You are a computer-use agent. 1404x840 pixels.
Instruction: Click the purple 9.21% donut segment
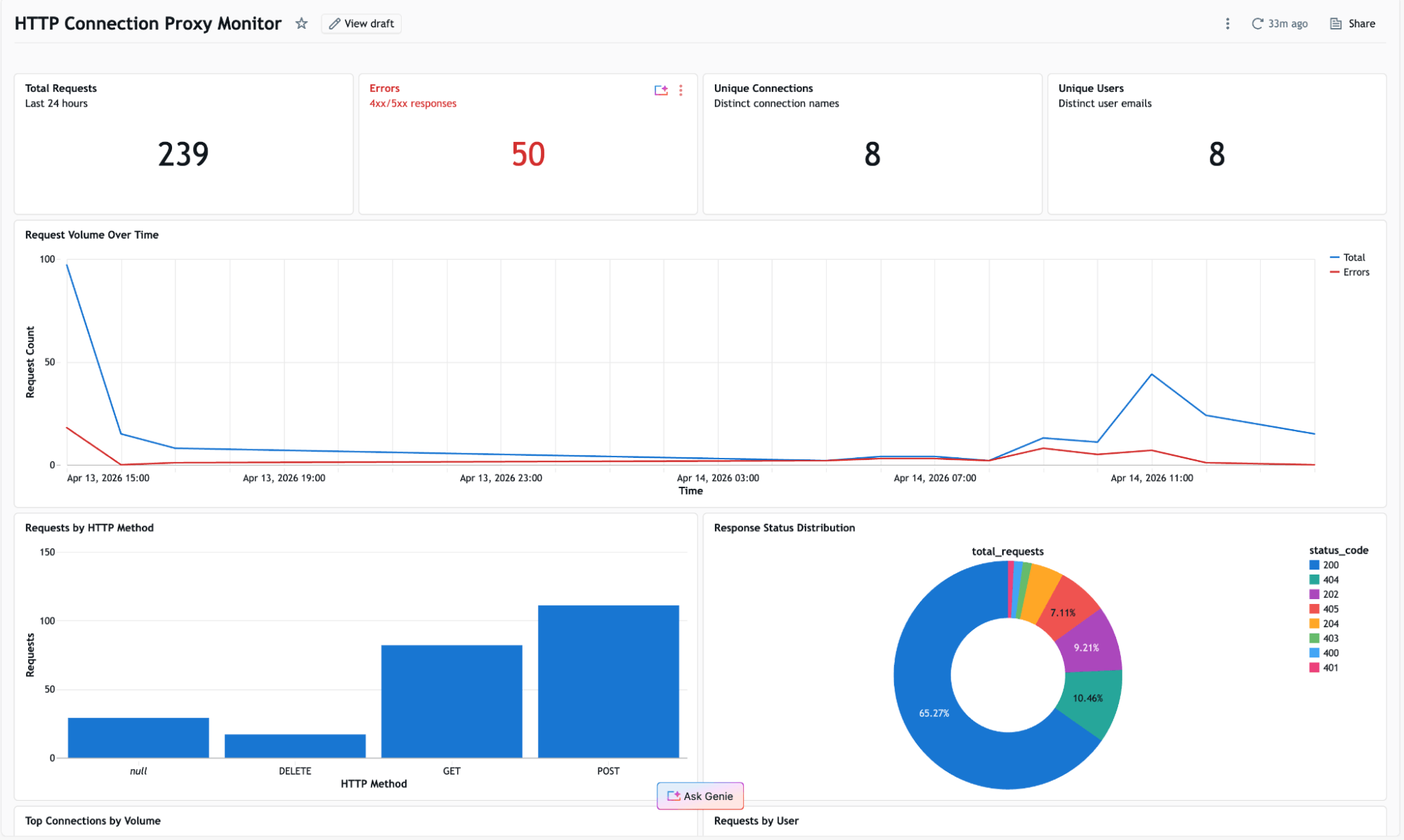pos(1085,648)
